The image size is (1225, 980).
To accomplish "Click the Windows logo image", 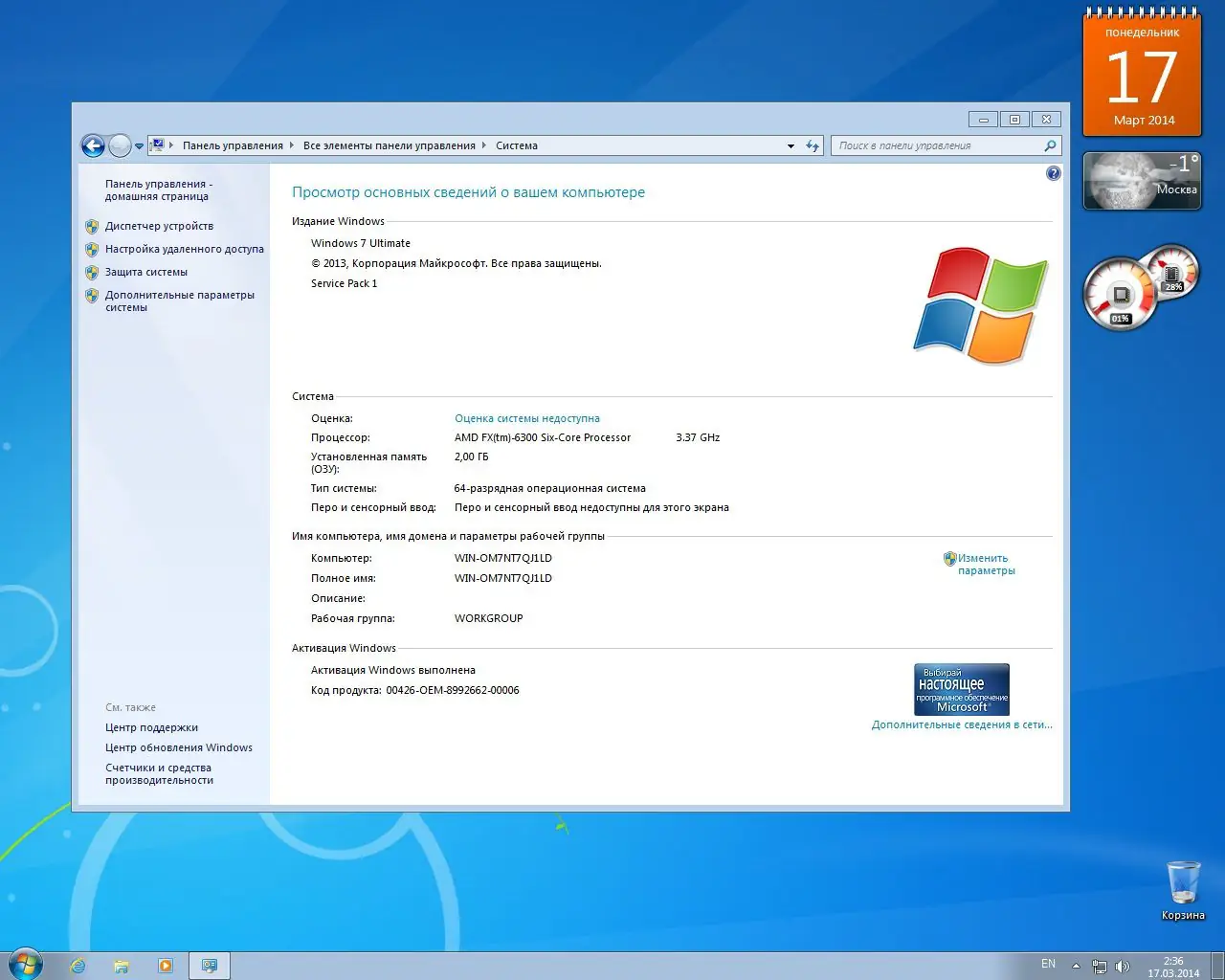I will pyautogui.click(x=980, y=304).
